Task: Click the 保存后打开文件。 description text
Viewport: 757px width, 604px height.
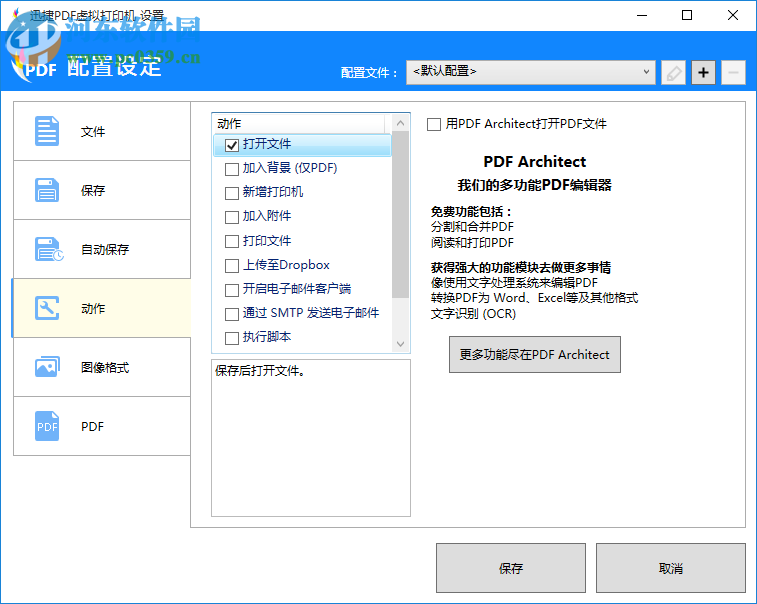Action: pos(260,371)
